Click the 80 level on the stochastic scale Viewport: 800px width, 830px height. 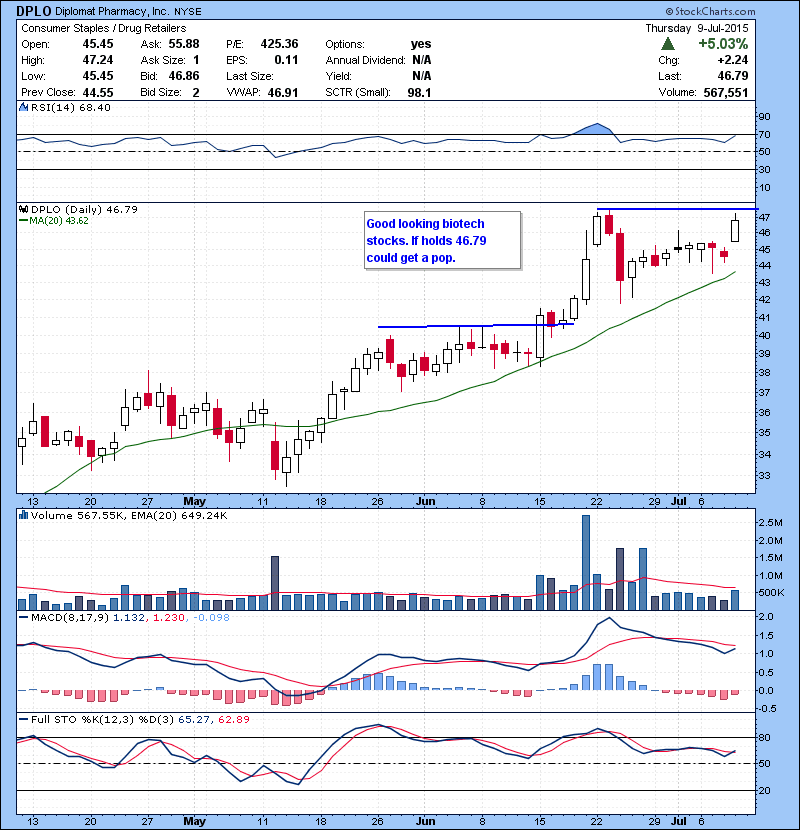(765, 737)
